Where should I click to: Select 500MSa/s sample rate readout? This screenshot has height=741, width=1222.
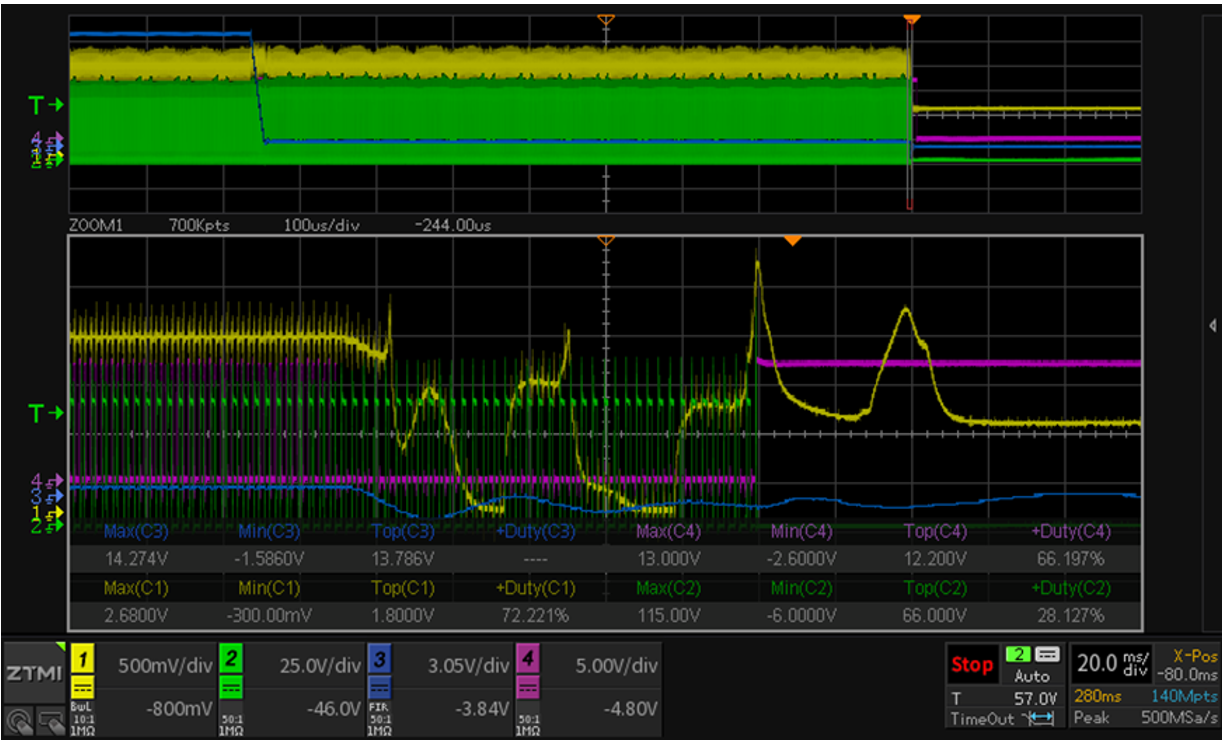(x=1179, y=719)
